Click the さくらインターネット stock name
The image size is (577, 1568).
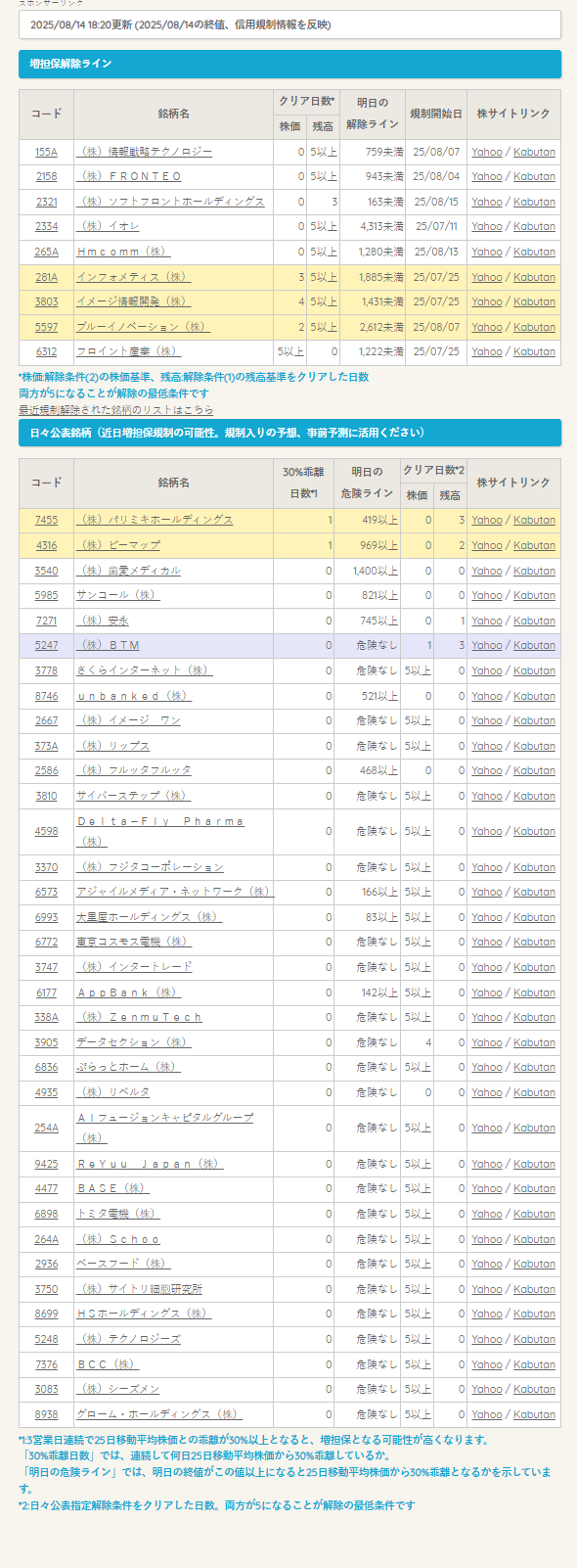[145, 671]
